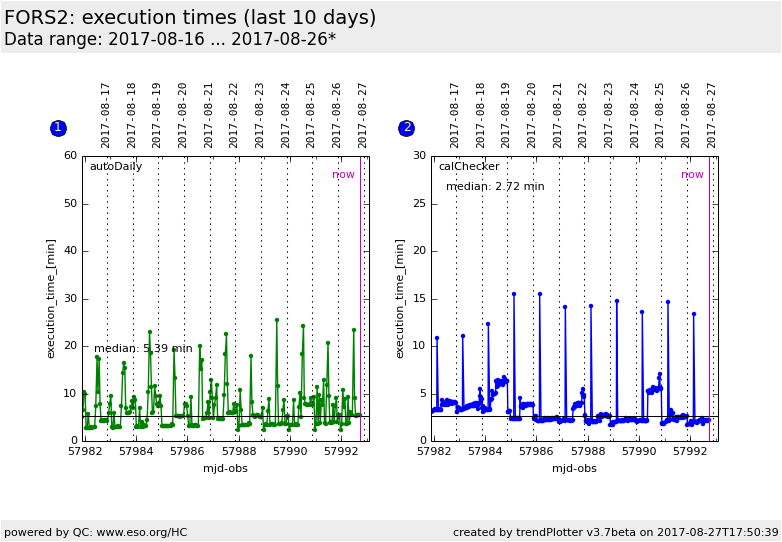782x542 pixels.
Task: Click the 'powered by QC: www.eso.org/HC' footer
Action: pos(95,532)
